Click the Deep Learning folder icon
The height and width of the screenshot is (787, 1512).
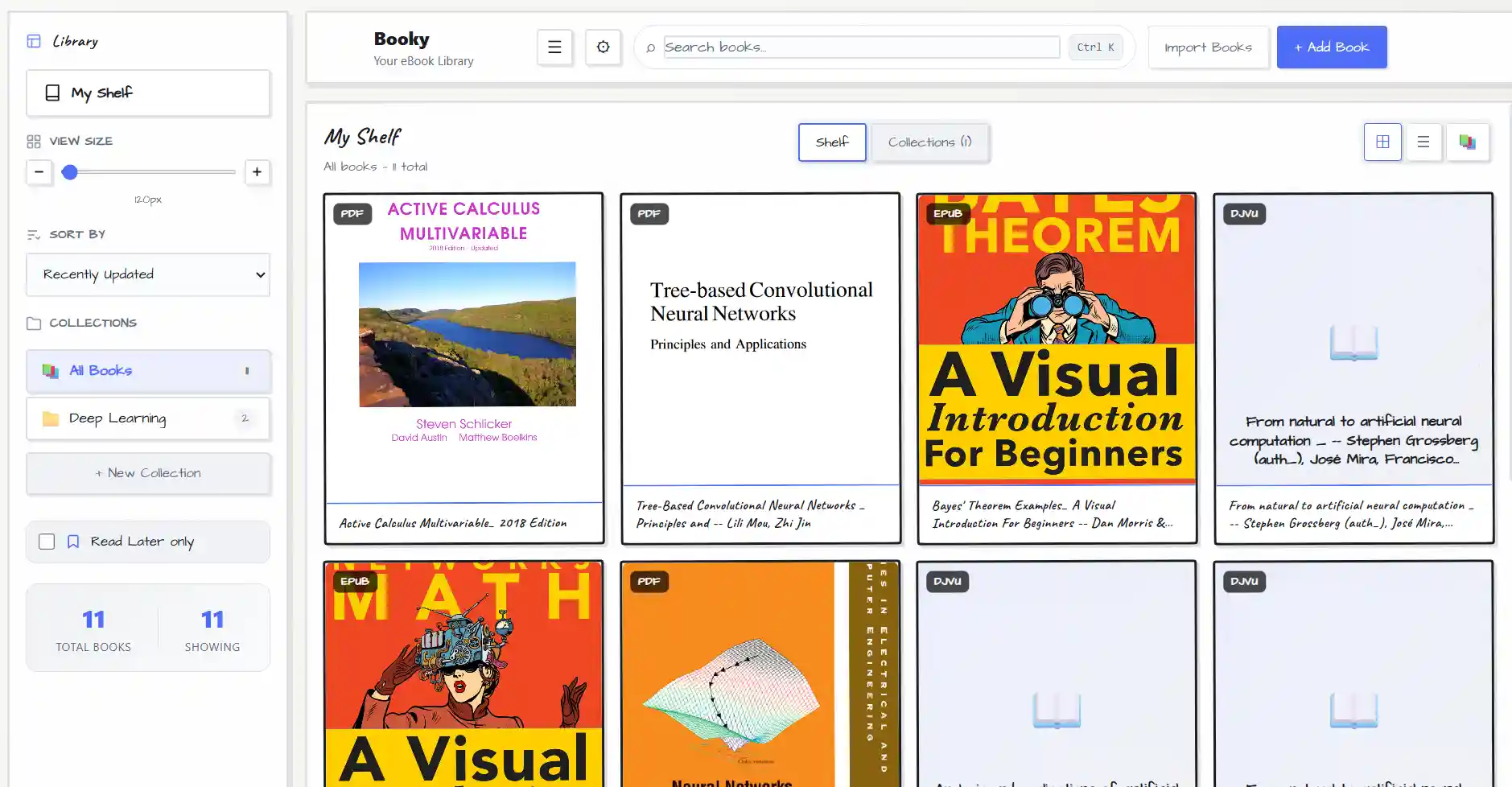coord(51,418)
